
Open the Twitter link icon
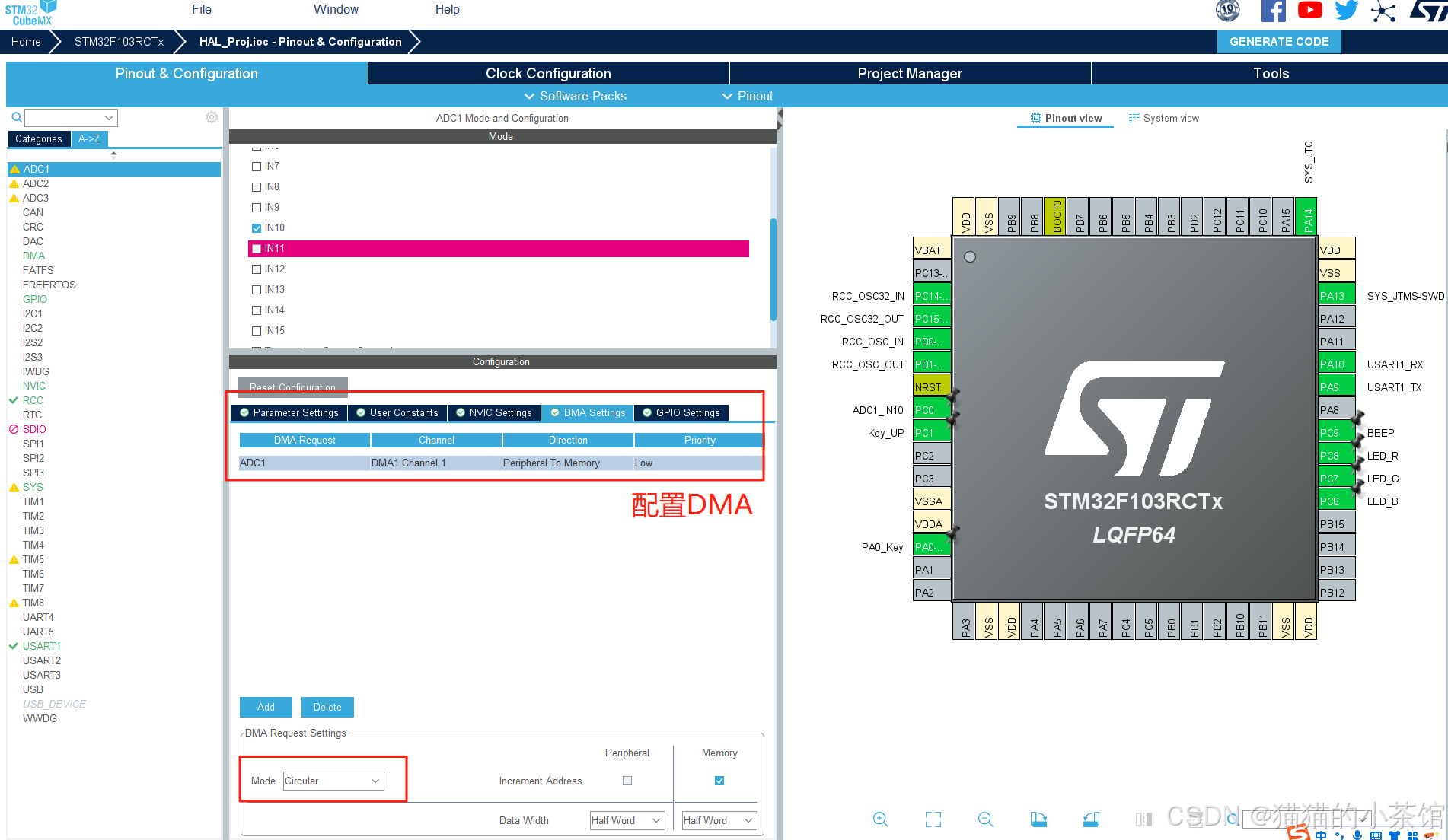pyautogui.click(x=1346, y=10)
